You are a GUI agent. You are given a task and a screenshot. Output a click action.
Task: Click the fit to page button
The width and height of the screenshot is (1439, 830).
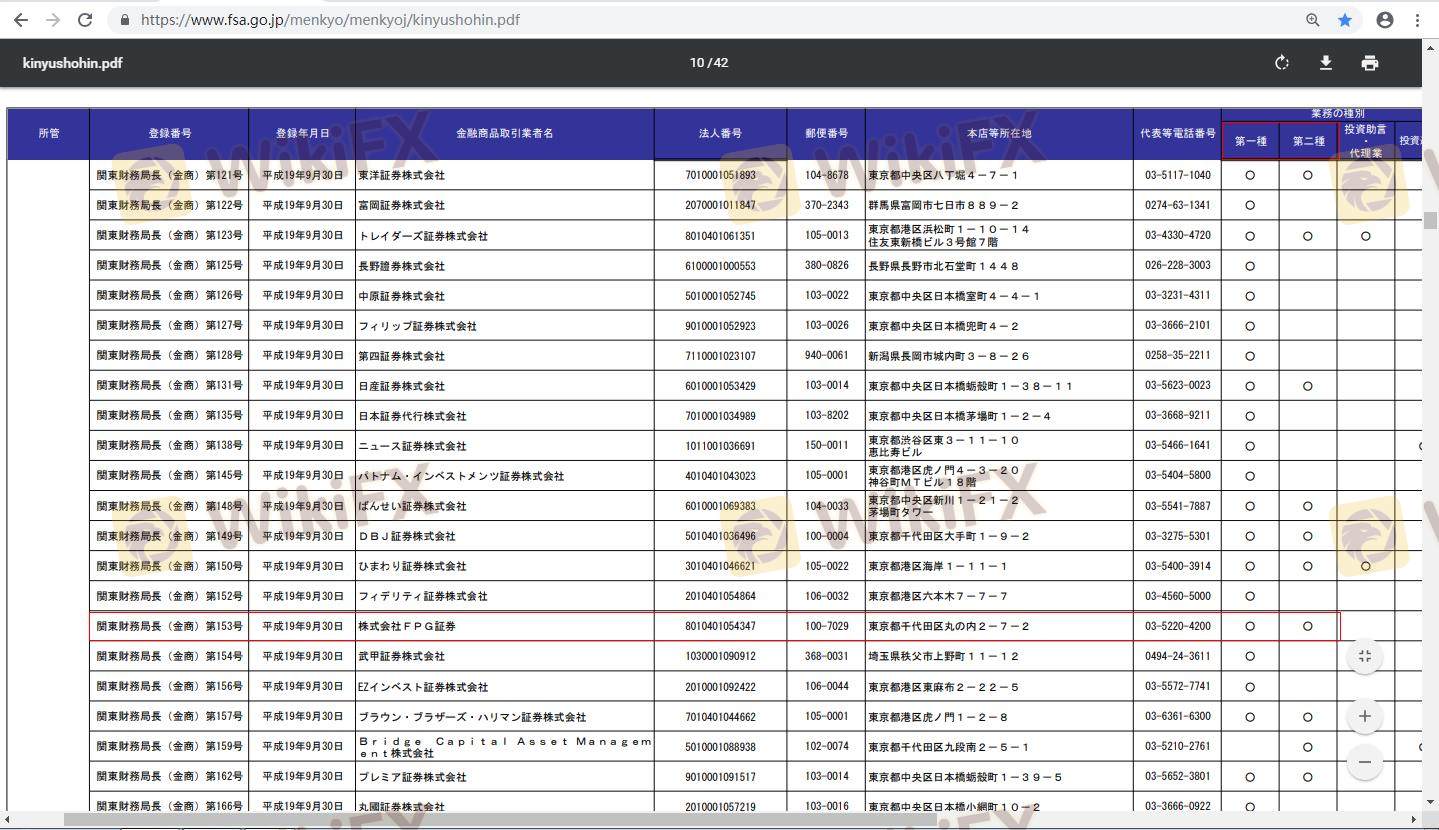1364,656
